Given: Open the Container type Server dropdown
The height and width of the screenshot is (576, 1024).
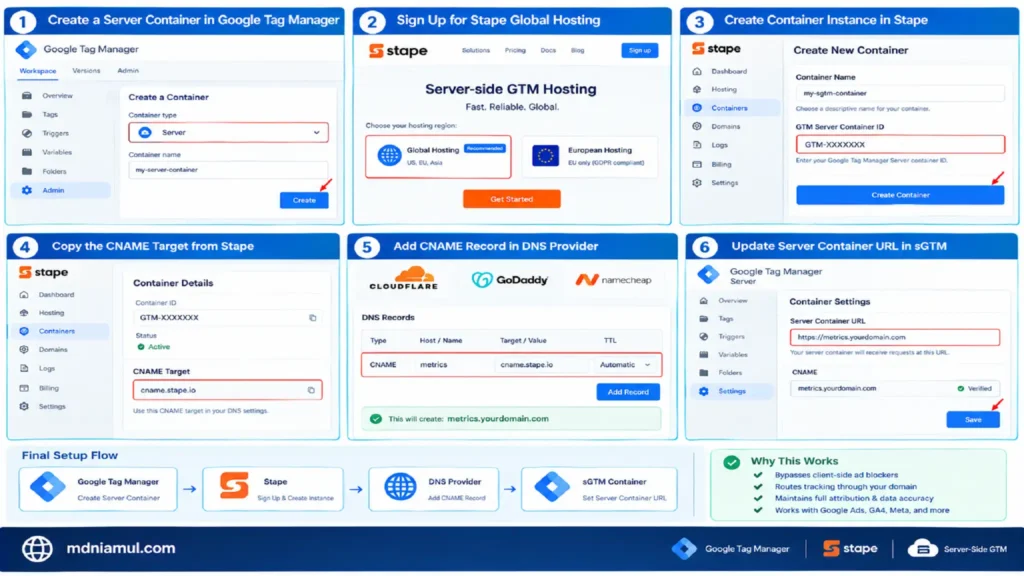Looking at the screenshot, I should click(x=229, y=133).
